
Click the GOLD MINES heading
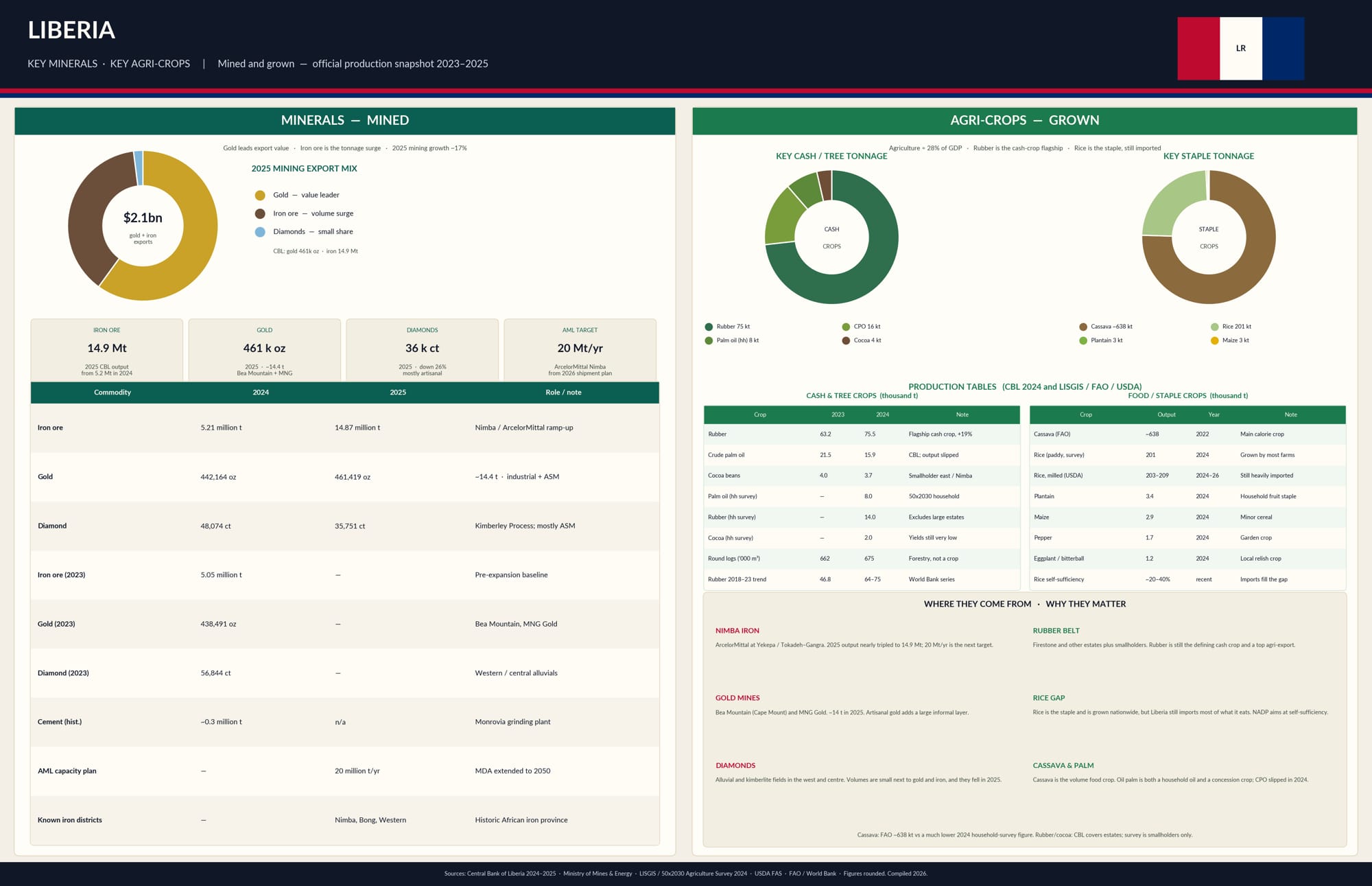(x=737, y=698)
